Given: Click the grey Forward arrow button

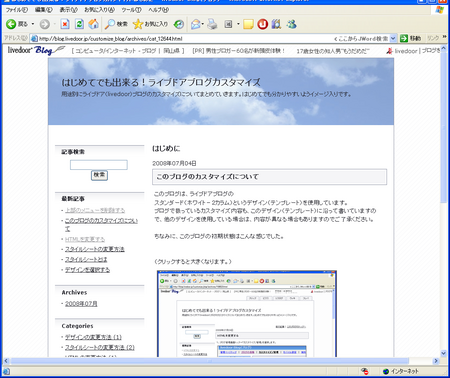Looking at the screenshot, I should (x=44, y=24).
